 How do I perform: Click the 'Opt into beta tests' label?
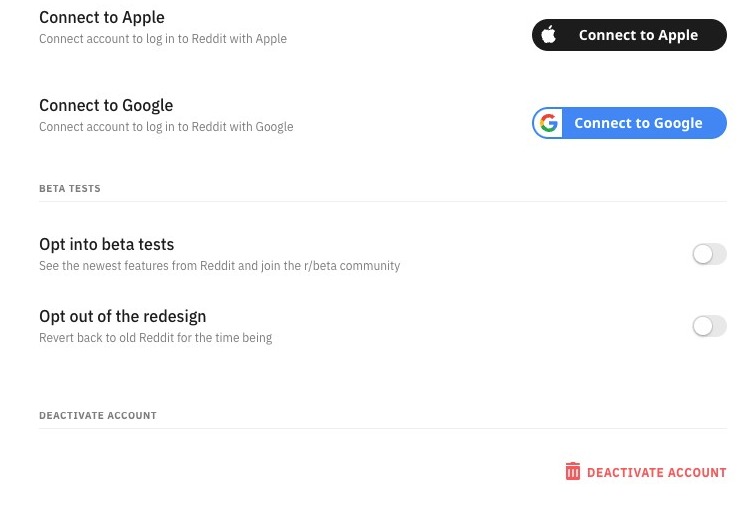(106, 244)
